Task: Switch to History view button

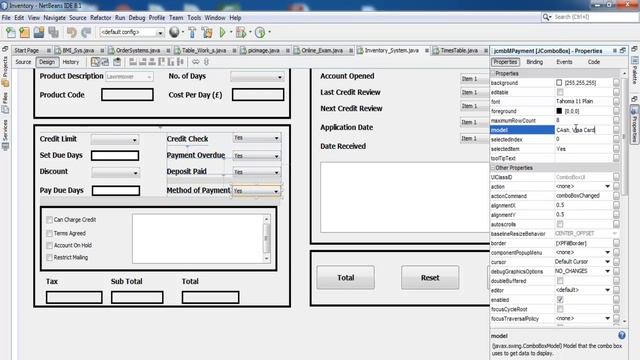Action: (x=71, y=62)
